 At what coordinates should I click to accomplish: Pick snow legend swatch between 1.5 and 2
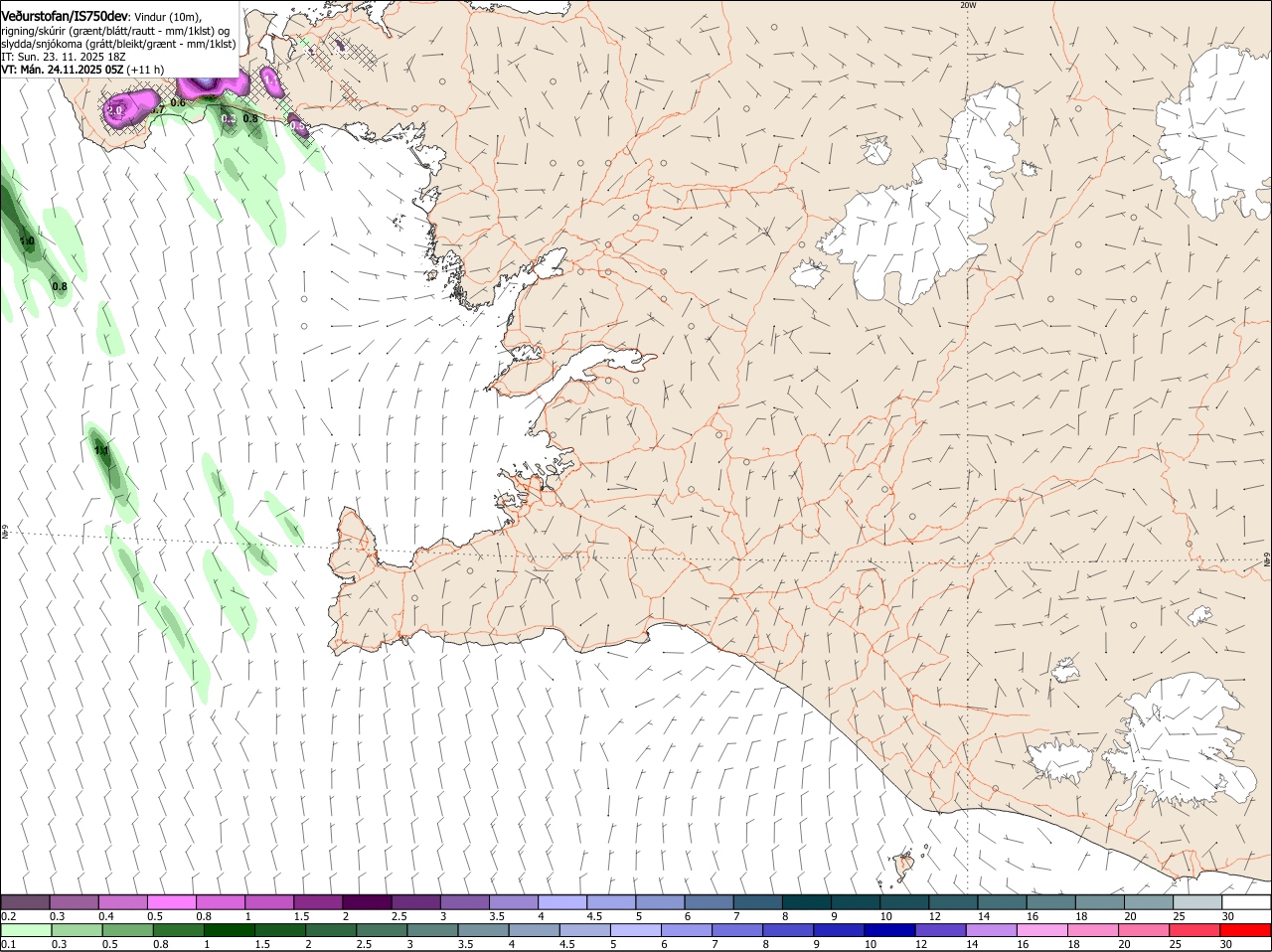pyautogui.click(x=317, y=902)
